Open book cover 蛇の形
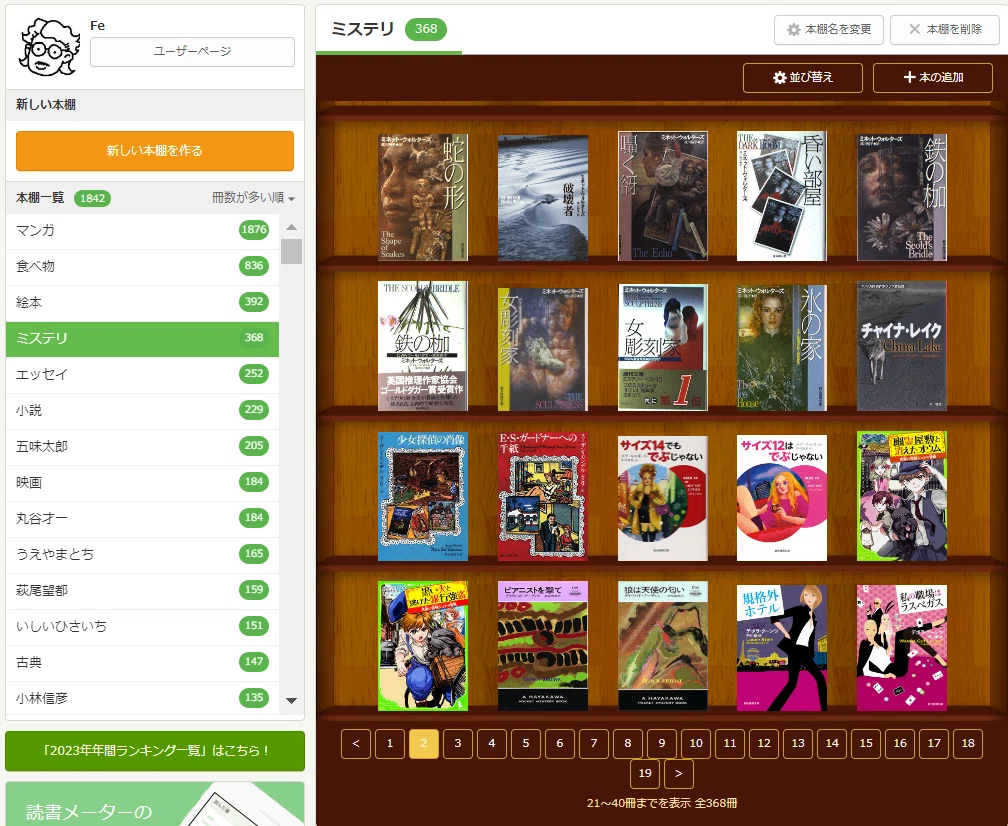Screen dimensions: 1008x826 click(x=423, y=197)
